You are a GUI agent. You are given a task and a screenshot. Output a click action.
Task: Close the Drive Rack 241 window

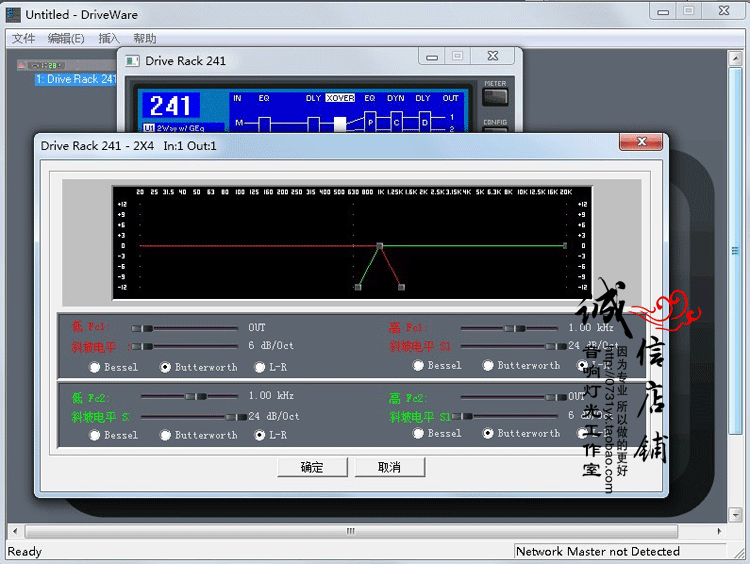click(x=493, y=56)
